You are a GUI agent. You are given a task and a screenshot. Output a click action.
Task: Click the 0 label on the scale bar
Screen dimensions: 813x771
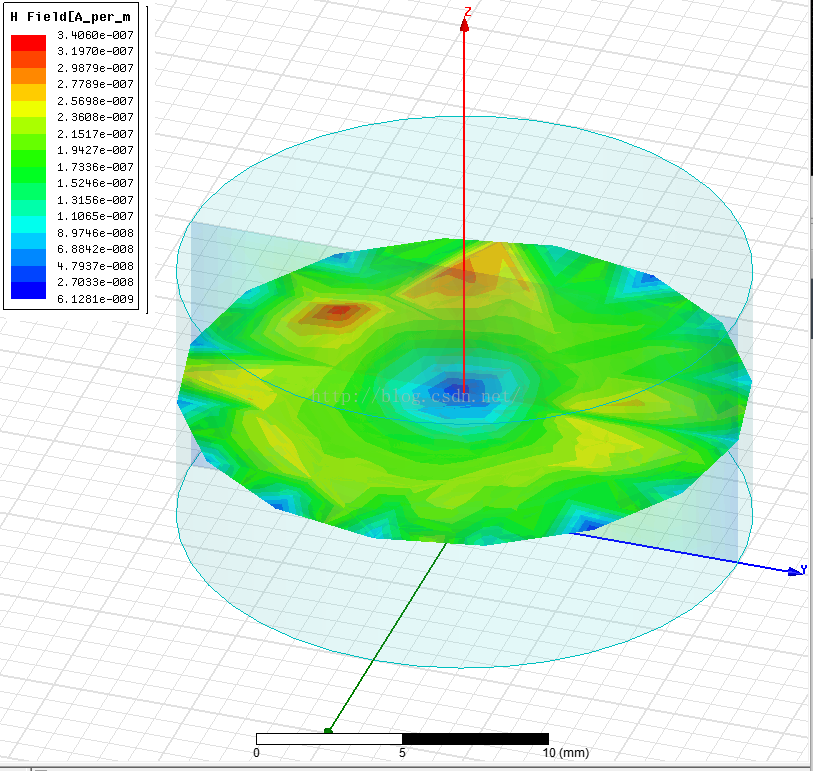click(x=257, y=752)
